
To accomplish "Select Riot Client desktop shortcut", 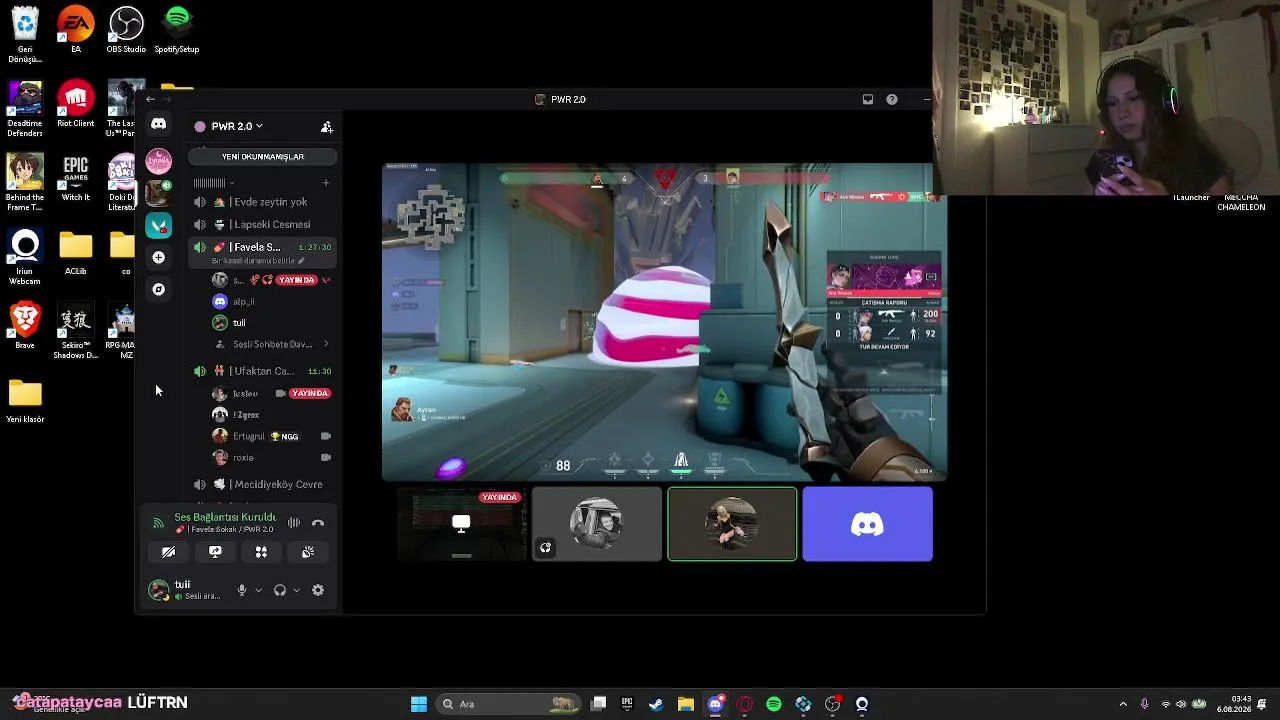I will coord(76,105).
